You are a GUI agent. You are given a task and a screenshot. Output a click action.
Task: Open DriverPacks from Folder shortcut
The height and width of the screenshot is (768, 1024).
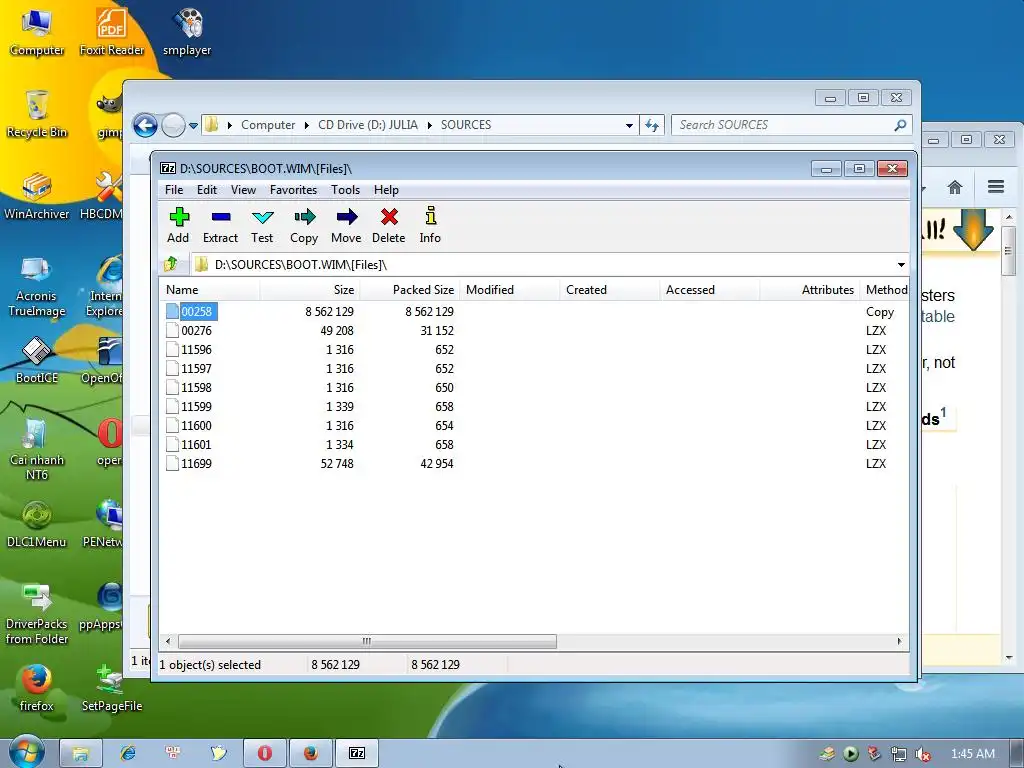(37, 614)
